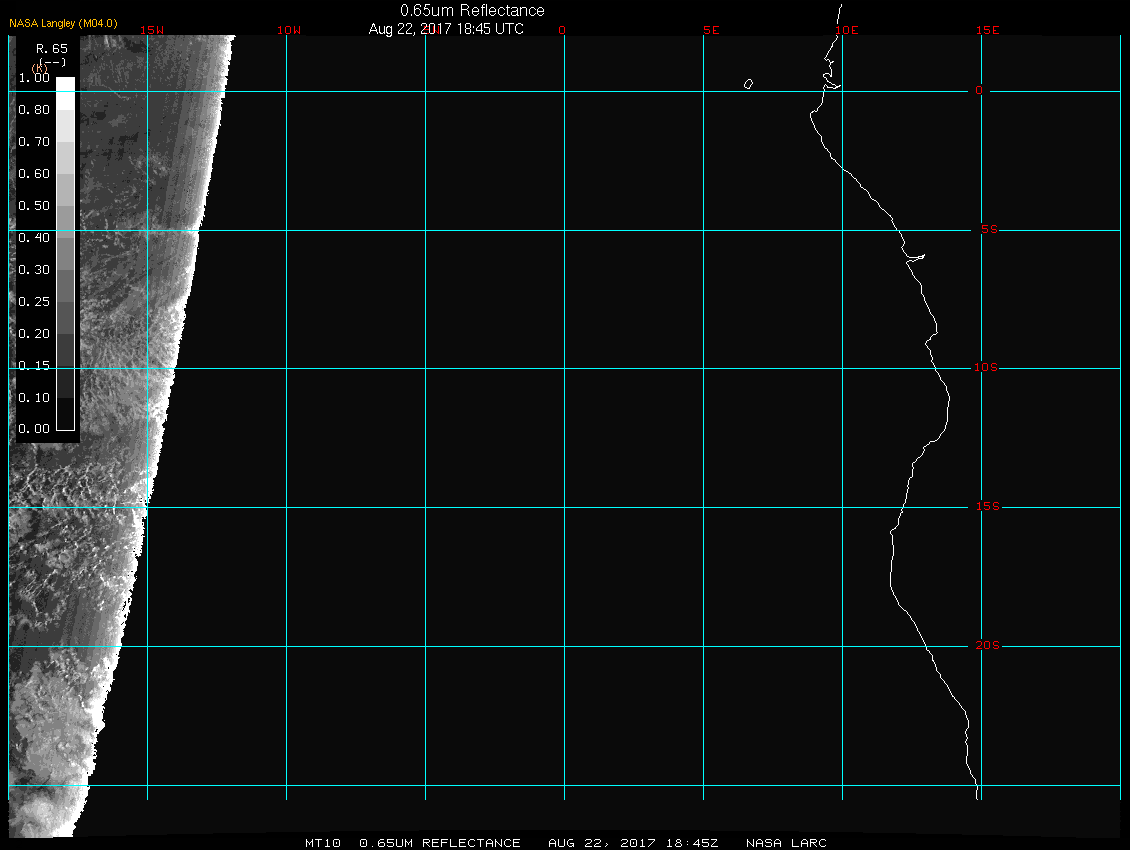Select the 10W longitude label
1130x850 pixels.
click(x=288, y=30)
